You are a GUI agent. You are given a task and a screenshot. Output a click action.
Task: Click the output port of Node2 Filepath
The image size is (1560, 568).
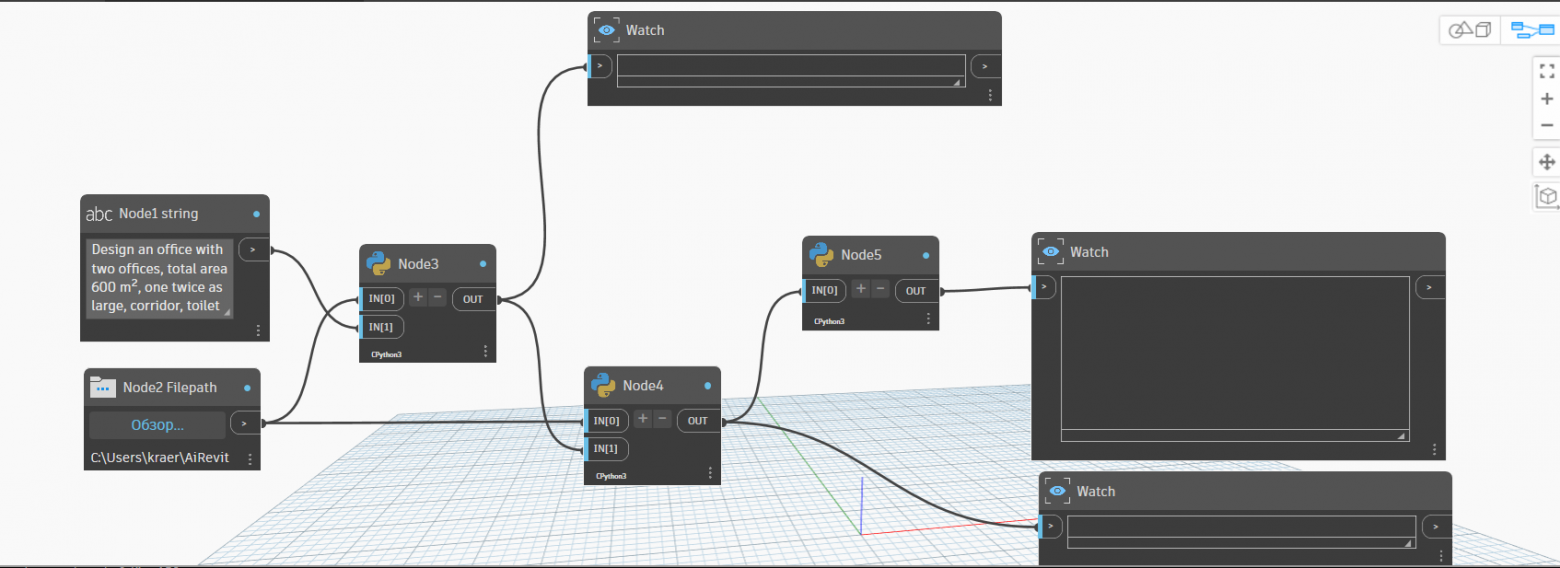coord(246,423)
